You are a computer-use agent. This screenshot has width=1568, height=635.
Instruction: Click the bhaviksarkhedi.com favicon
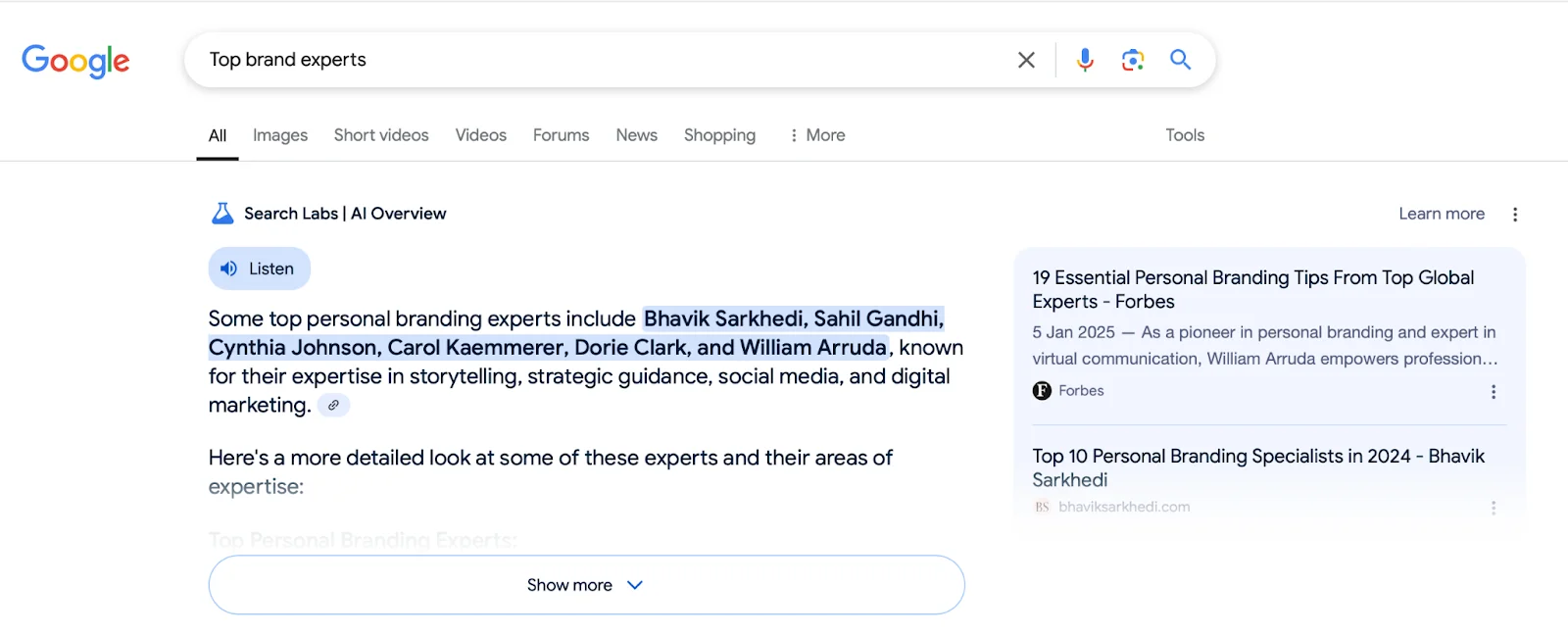[x=1042, y=507]
